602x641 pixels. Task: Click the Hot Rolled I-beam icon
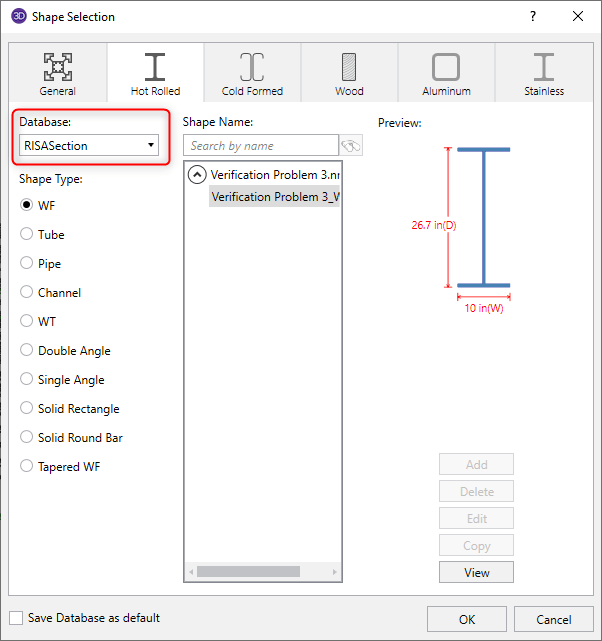[x=155, y=67]
